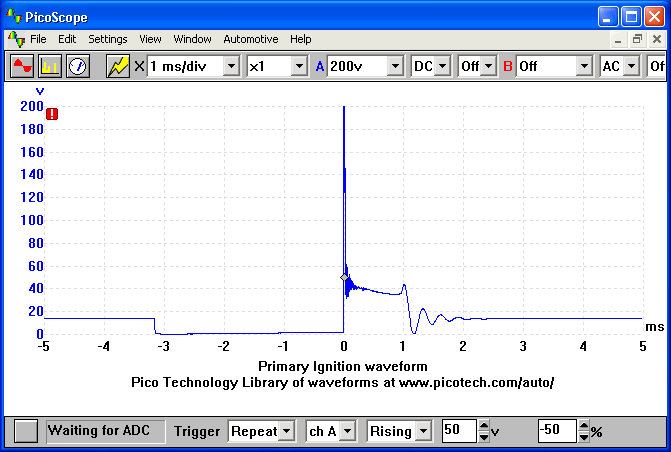Open channel A DC coupling dropdown

(442, 66)
